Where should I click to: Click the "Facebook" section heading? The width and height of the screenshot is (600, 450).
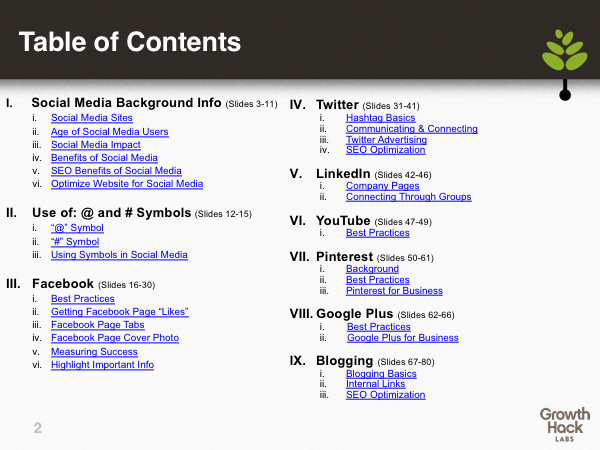click(x=63, y=284)
